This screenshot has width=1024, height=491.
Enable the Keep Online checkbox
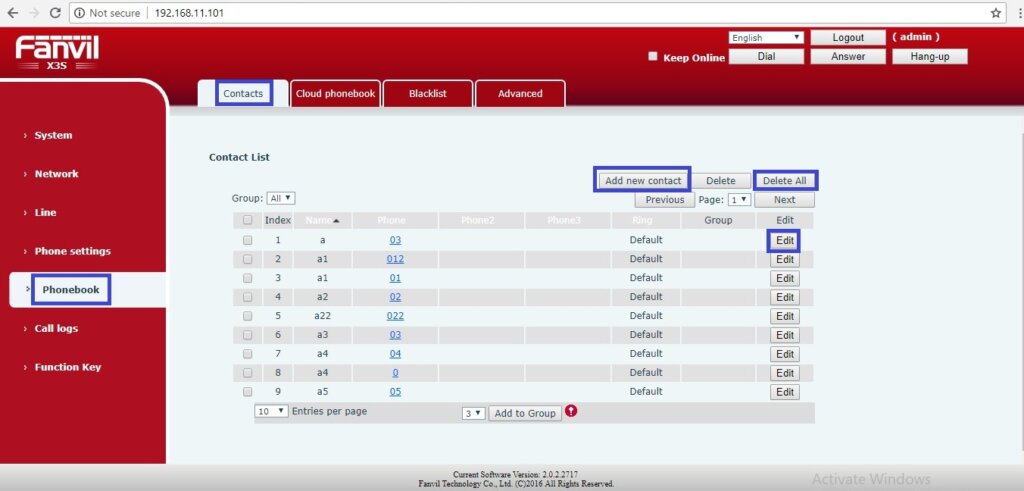click(x=653, y=57)
